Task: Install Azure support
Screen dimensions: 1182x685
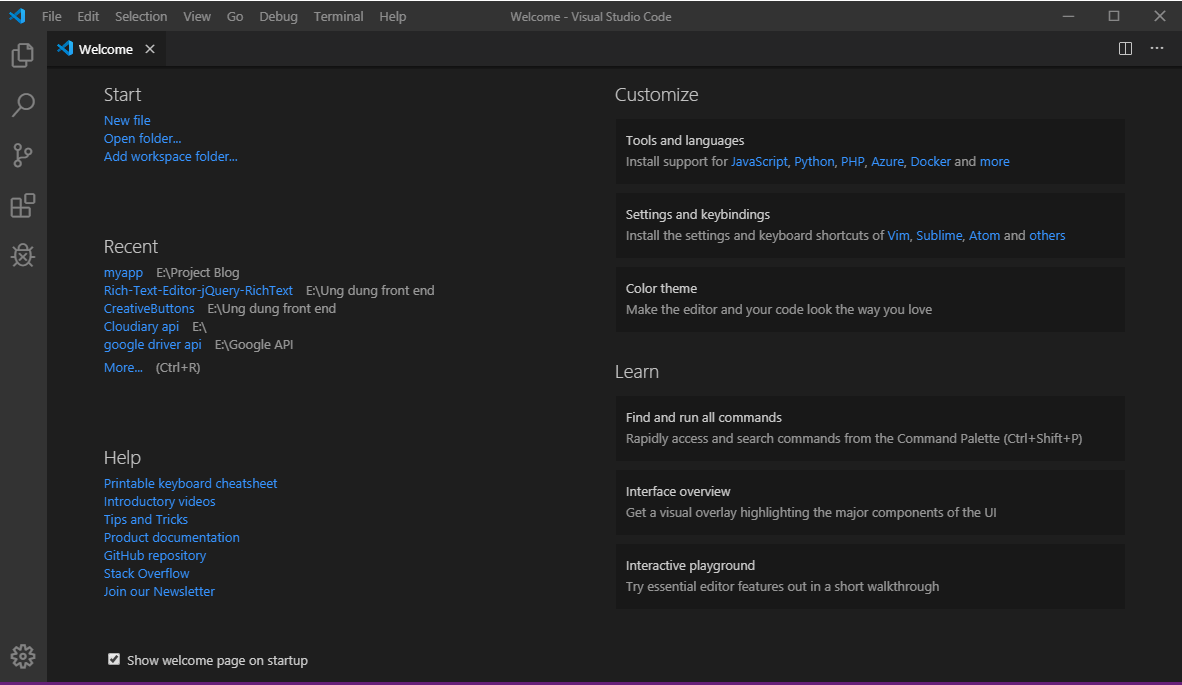Action: click(887, 162)
